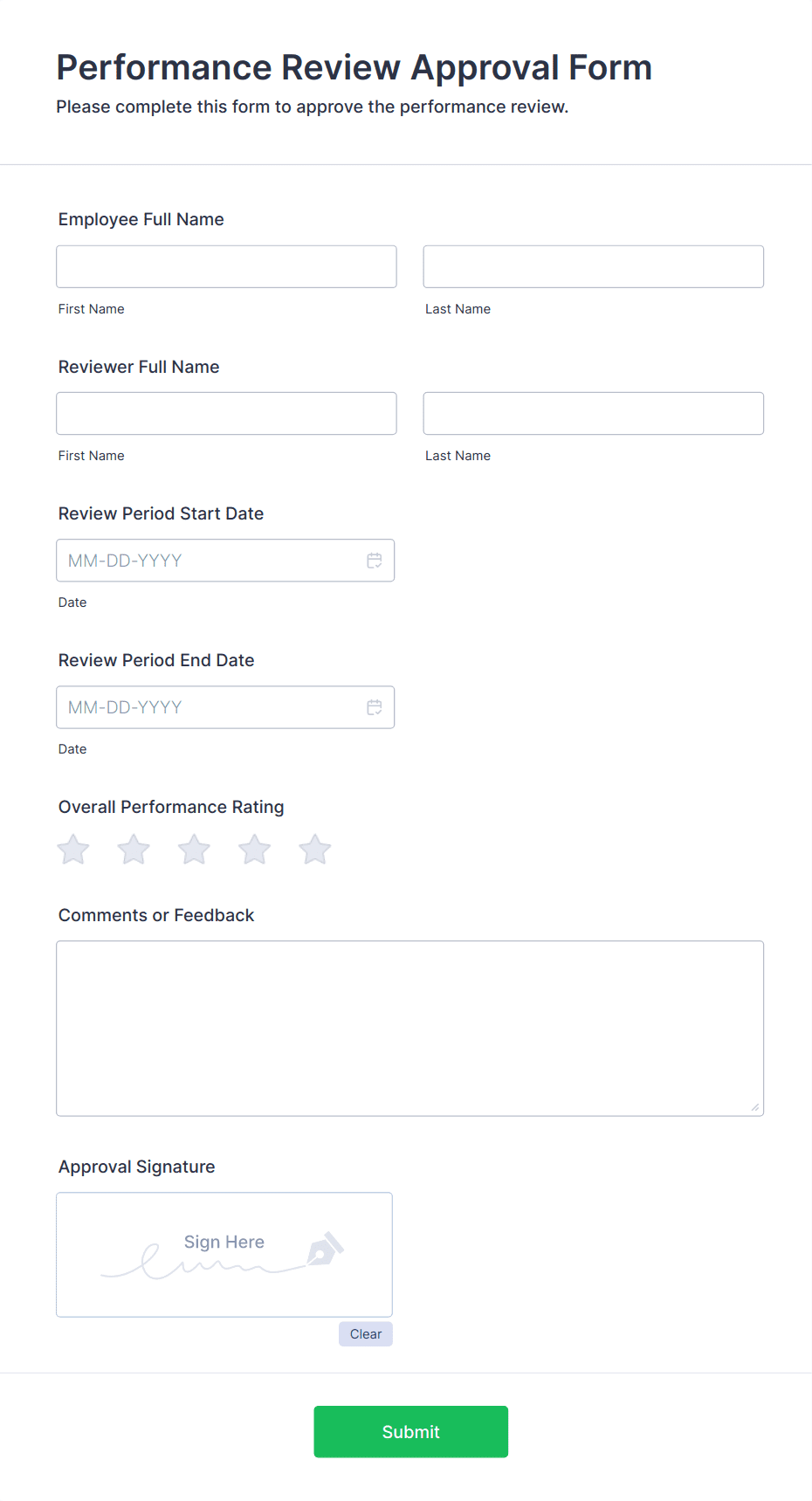
Task: Click the Clear button below the signature box
Action: [x=365, y=1333]
